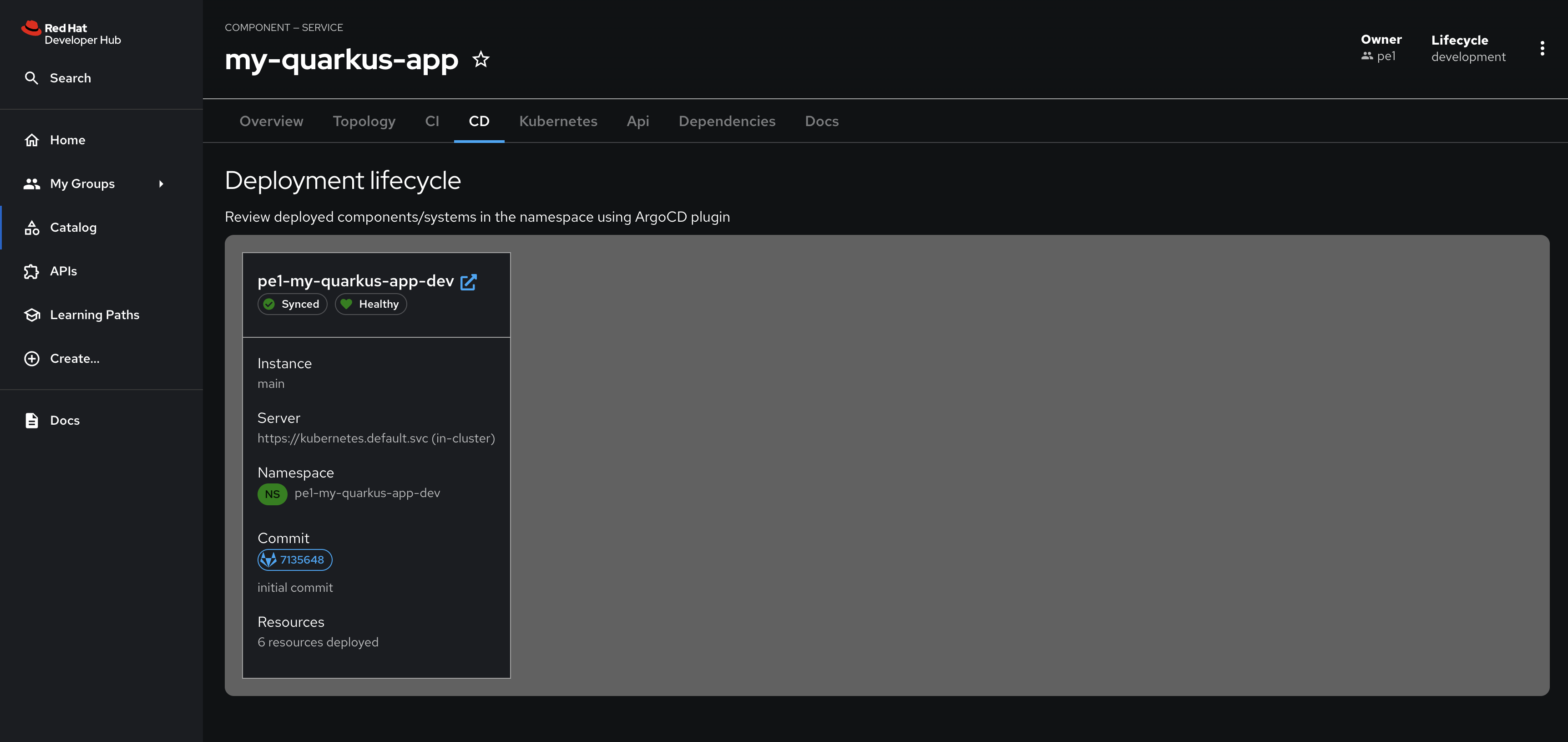Click the Red Hat Developer Hub logo

pos(71,34)
